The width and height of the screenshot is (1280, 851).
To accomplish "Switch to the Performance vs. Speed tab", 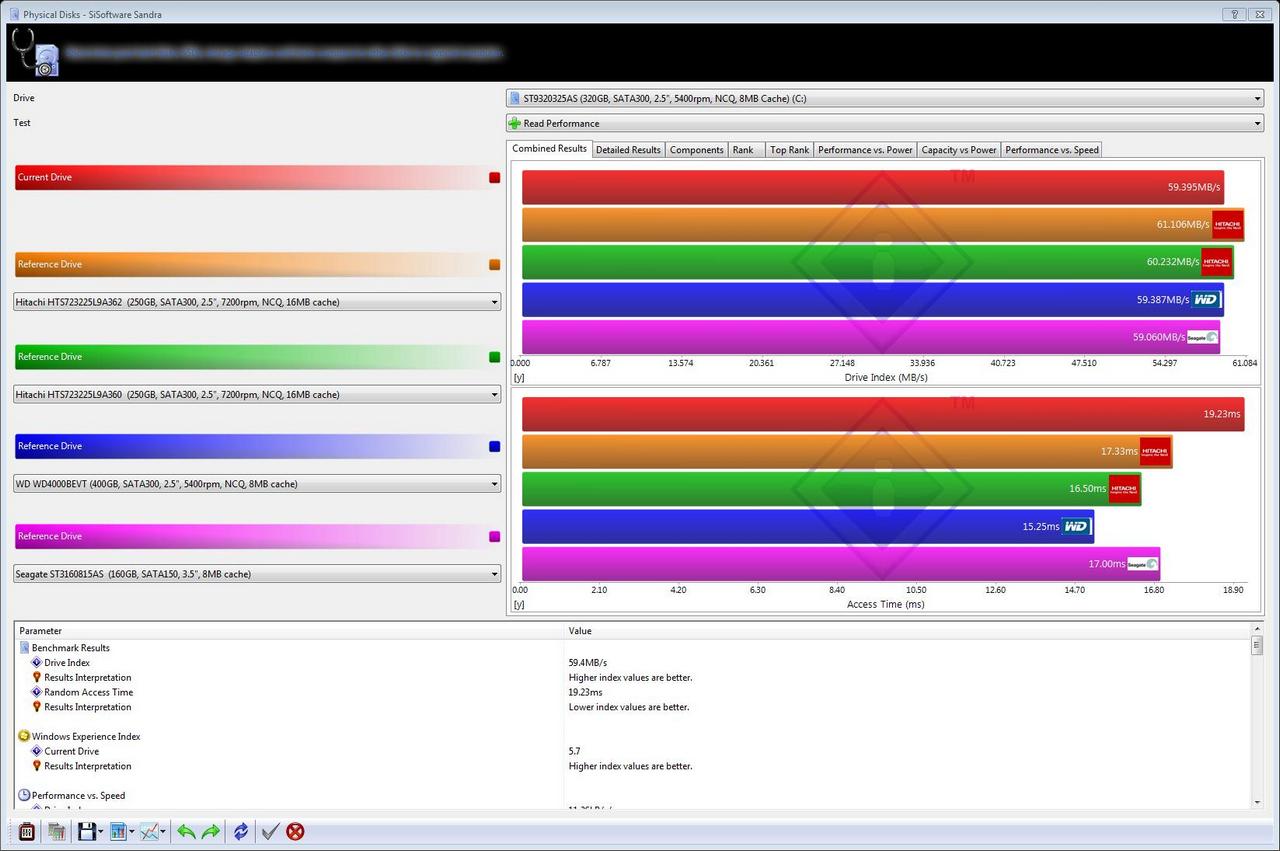I will pyautogui.click(x=1052, y=150).
